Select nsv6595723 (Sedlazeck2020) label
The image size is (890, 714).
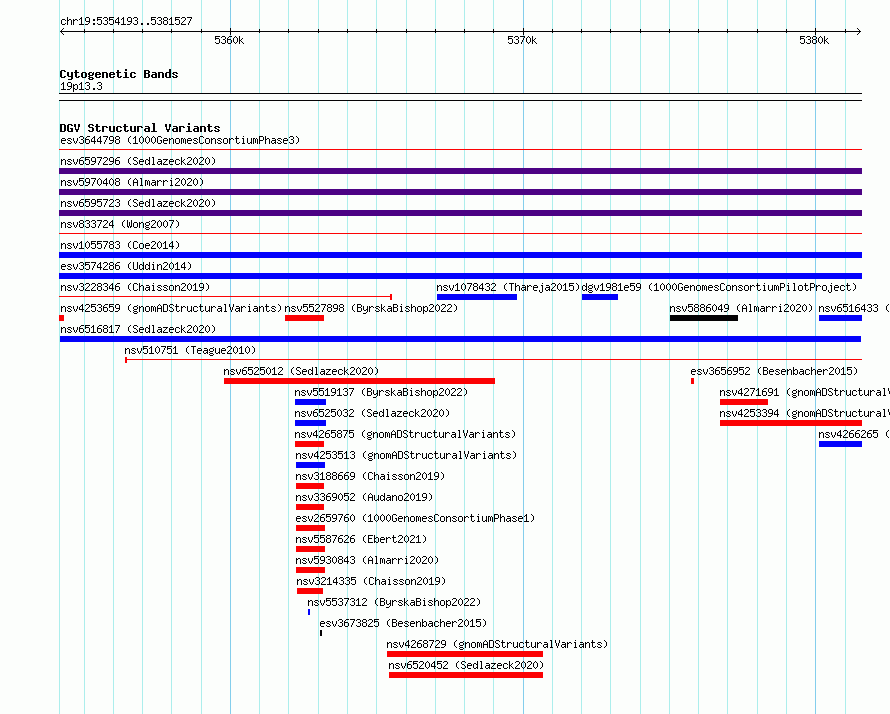(138, 203)
